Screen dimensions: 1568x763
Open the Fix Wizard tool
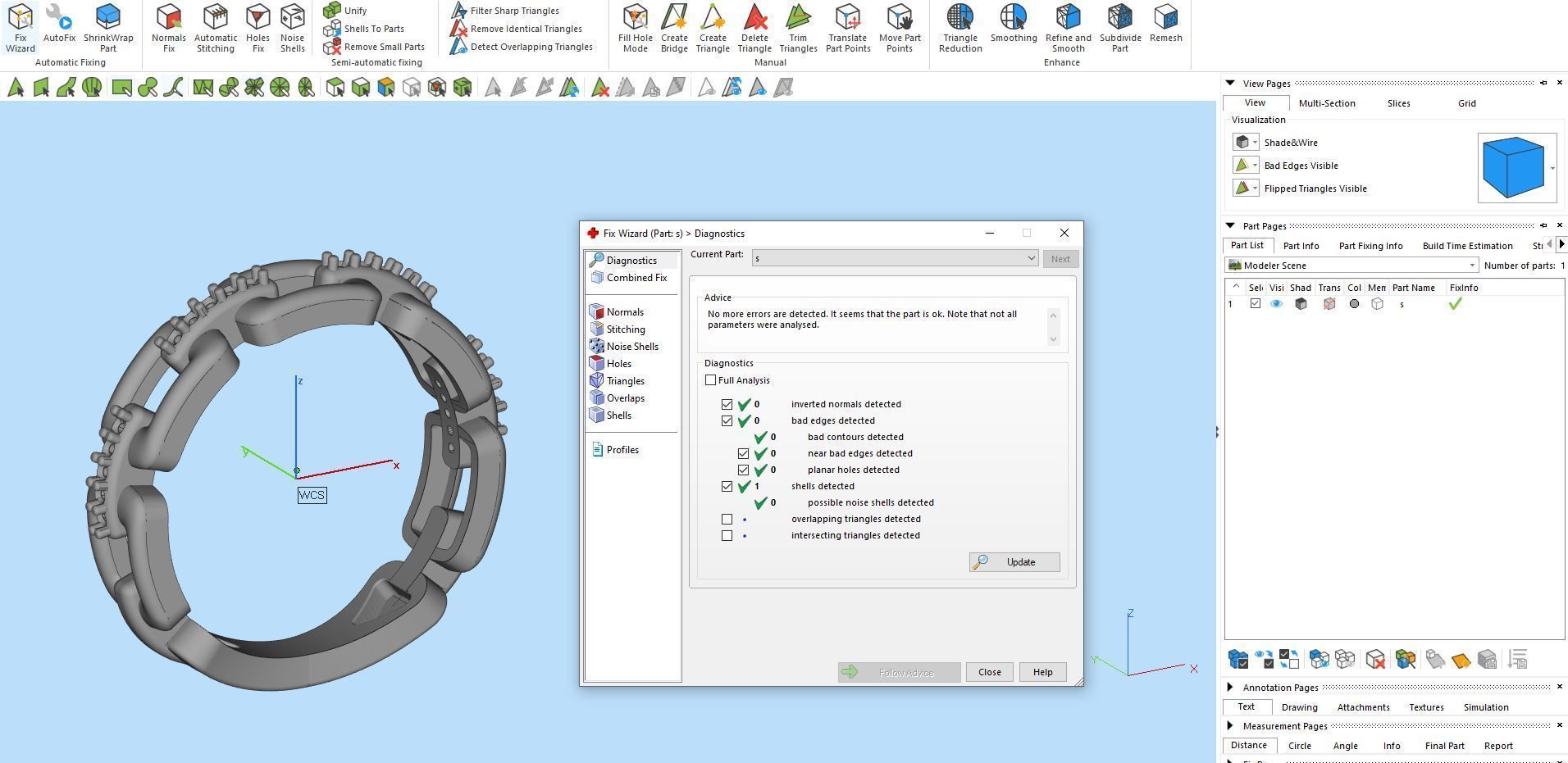[21, 29]
